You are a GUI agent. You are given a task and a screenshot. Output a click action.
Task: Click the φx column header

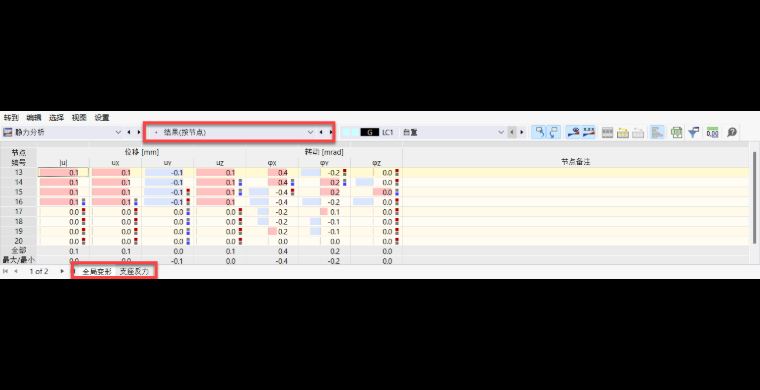(x=272, y=163)
